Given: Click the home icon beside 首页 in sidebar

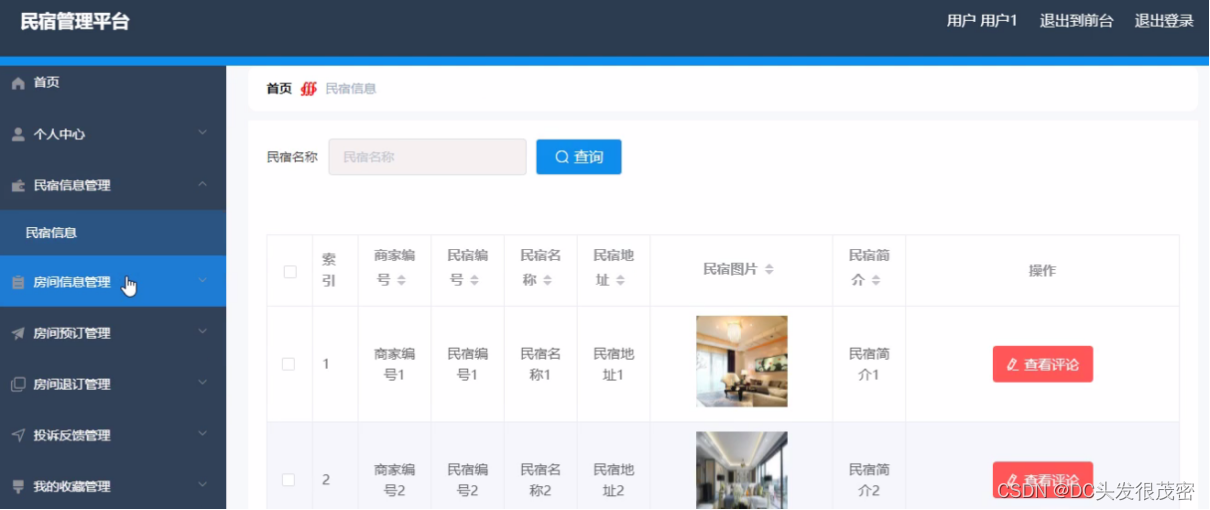Looking at the screenshot, I should (18, 83).
